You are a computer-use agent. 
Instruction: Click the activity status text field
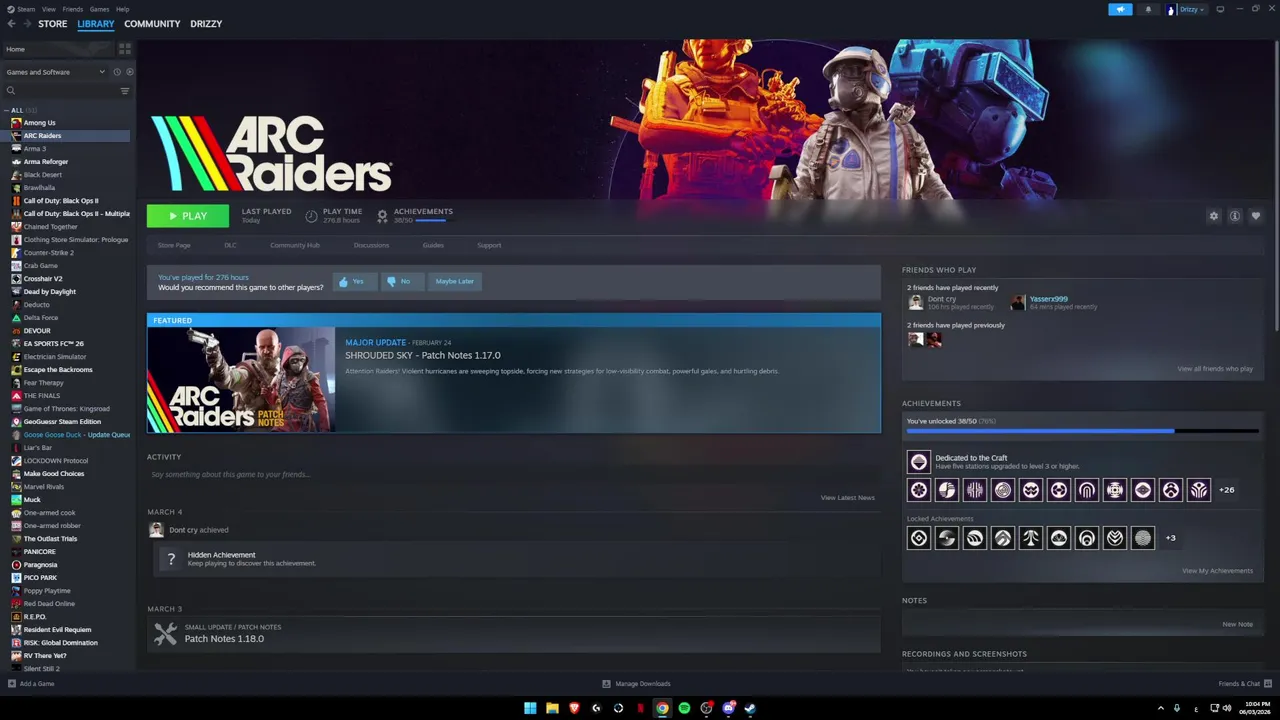coord(514,474)
